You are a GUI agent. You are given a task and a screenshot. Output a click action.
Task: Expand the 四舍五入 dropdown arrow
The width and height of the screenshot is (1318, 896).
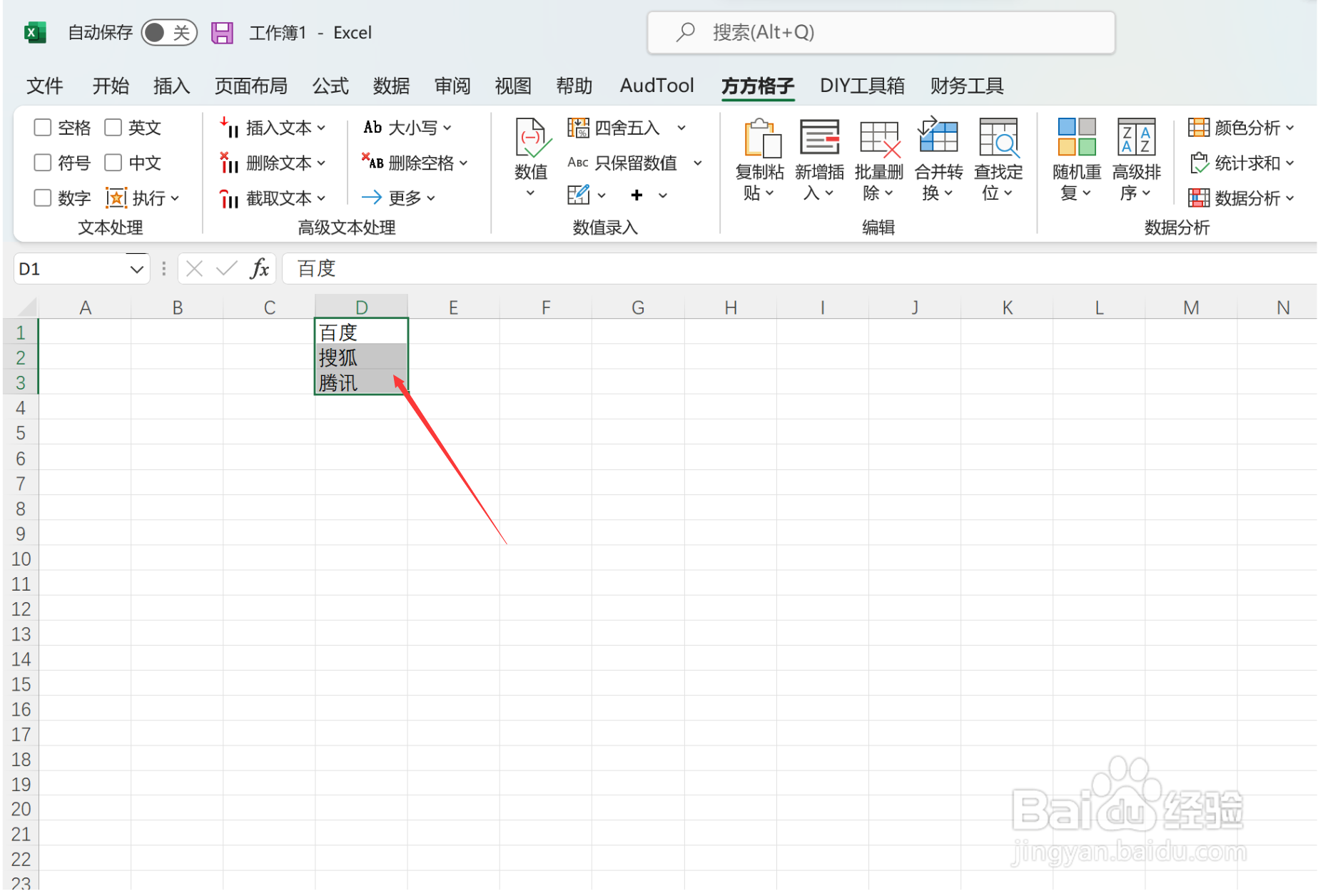pos(681,128)
